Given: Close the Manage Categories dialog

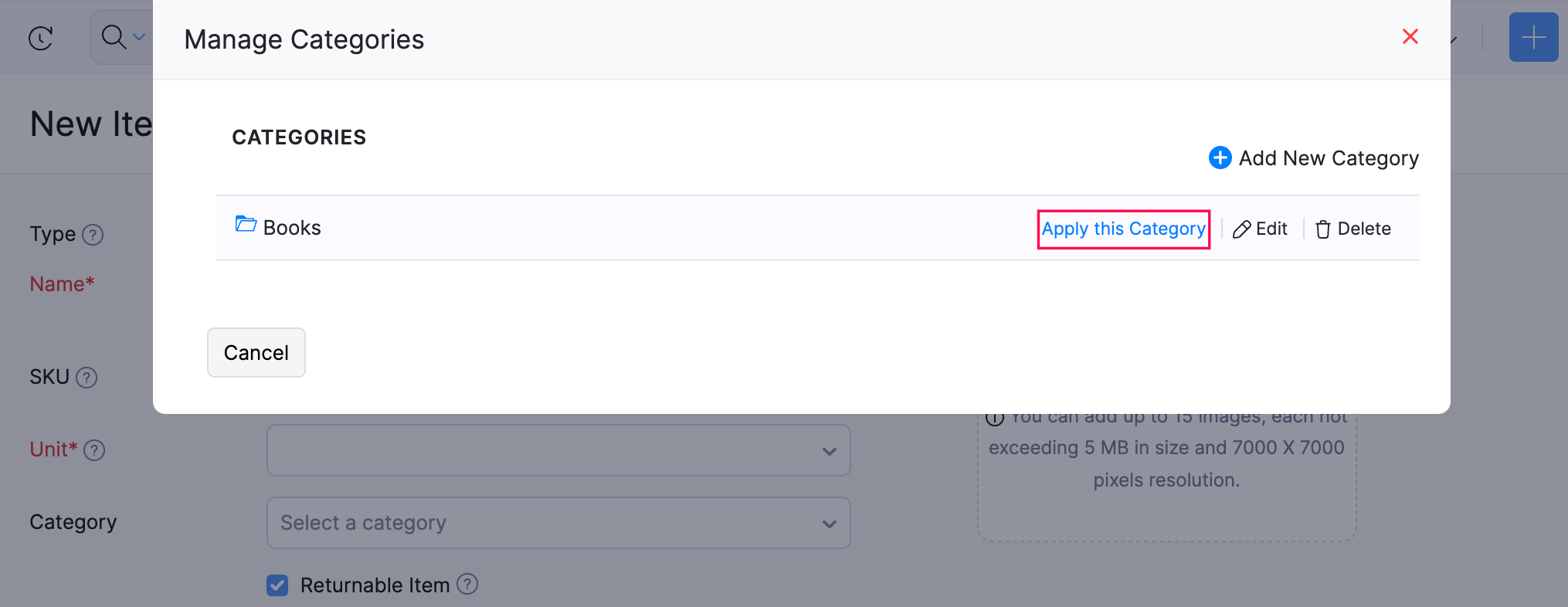Looking at the screenshot, I should (1410, 36).
